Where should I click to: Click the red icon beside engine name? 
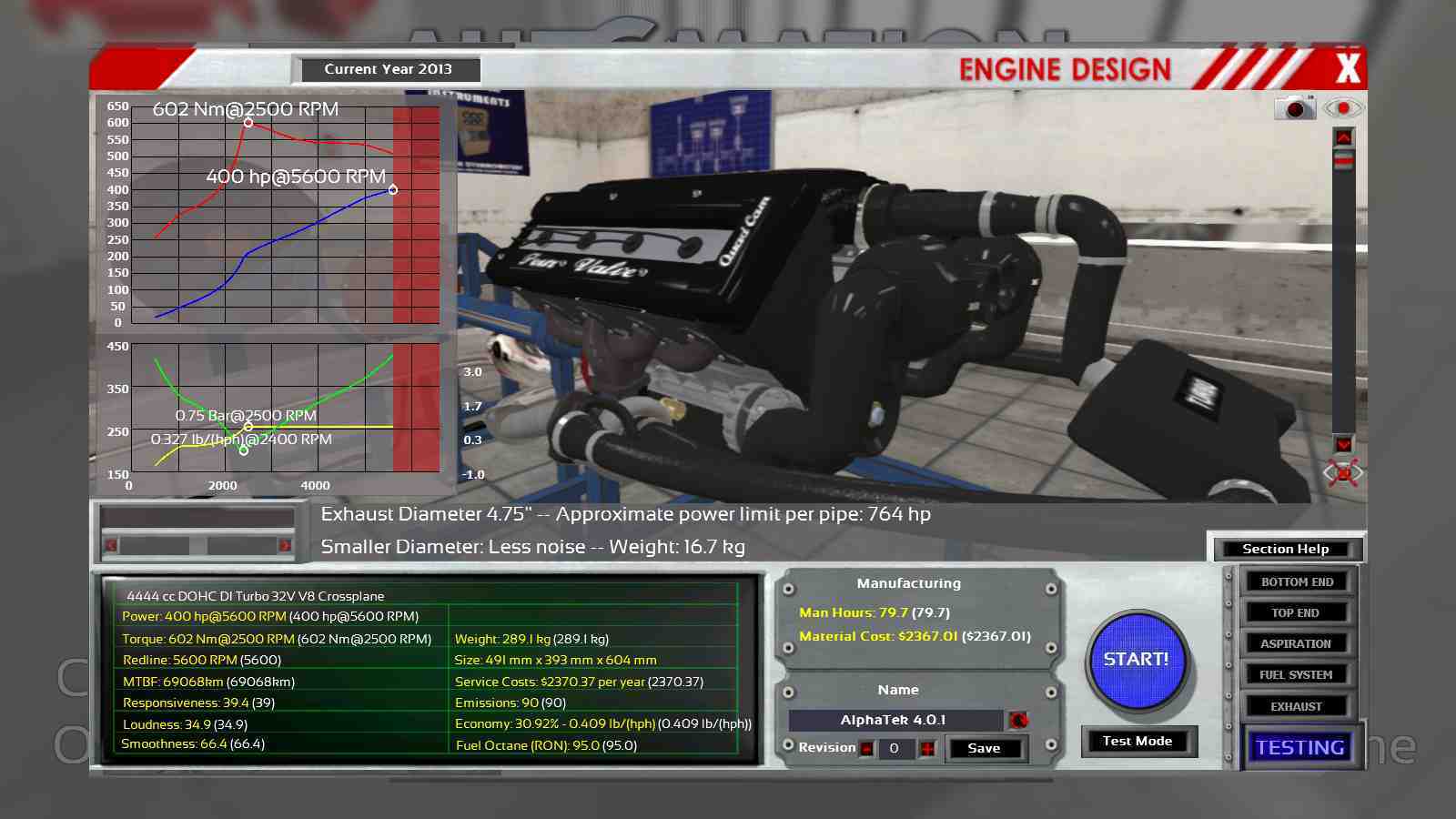pos(1018,721)
